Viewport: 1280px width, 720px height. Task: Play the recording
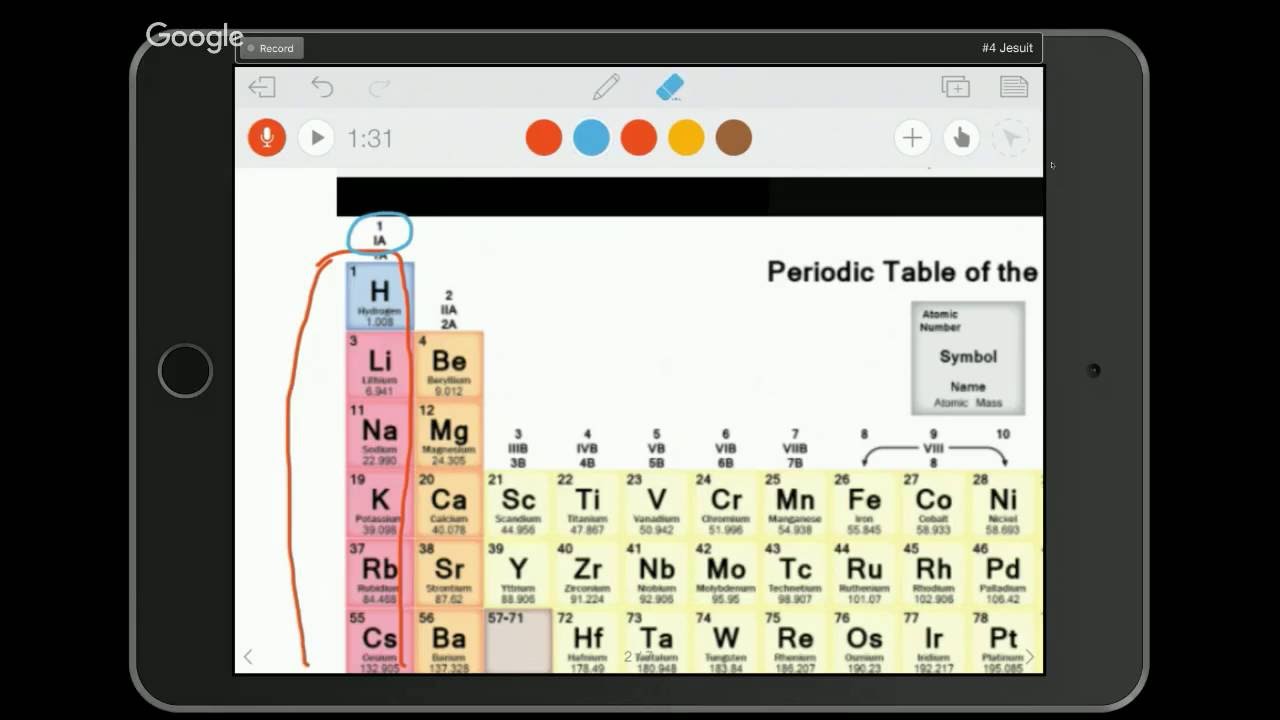316,138
